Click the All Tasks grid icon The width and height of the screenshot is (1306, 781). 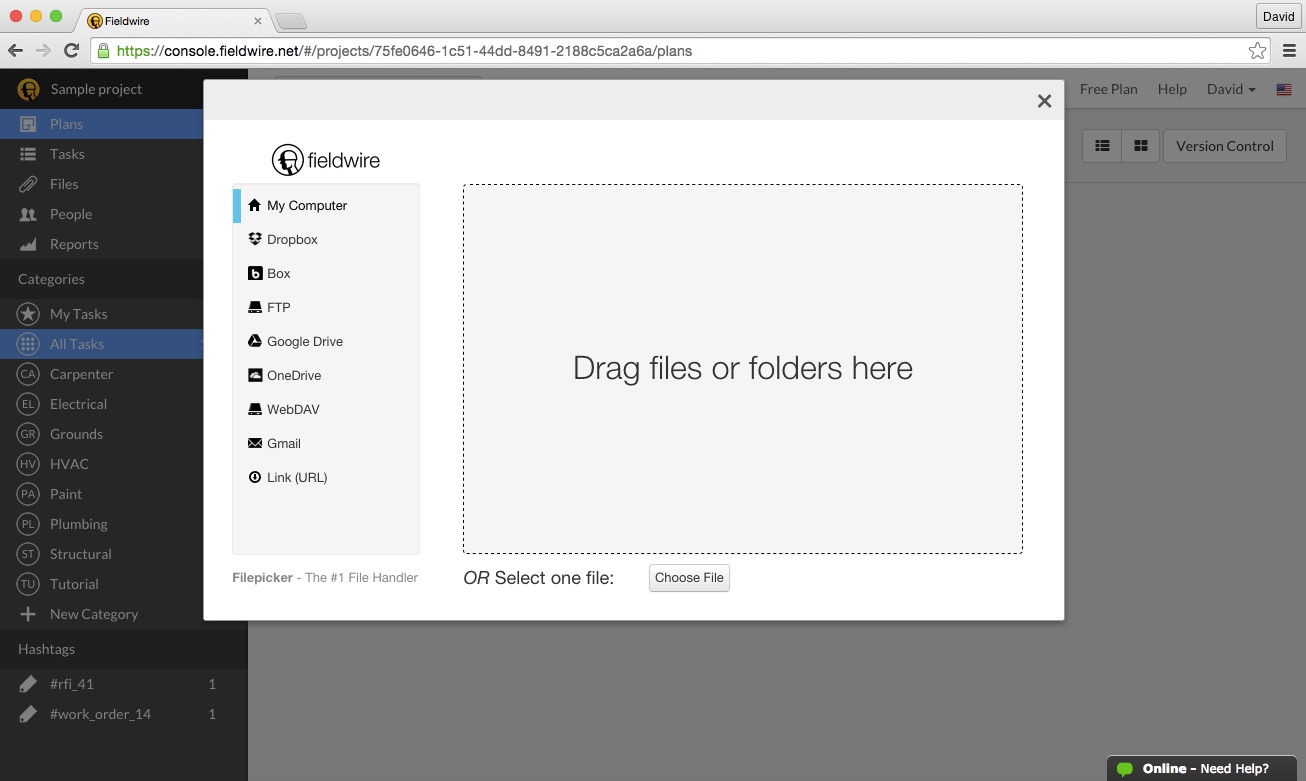(x=28, y=344)
